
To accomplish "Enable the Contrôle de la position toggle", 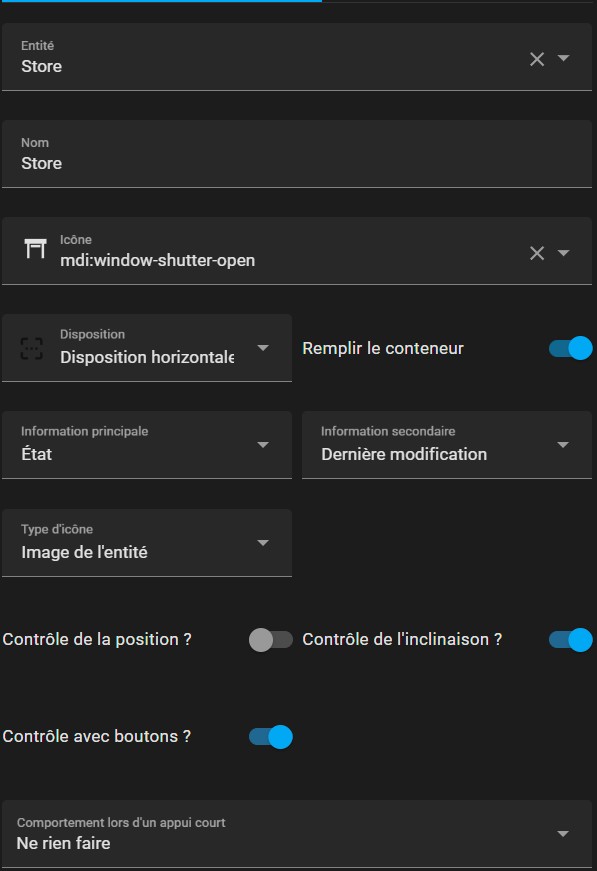I will click(270, 640).
